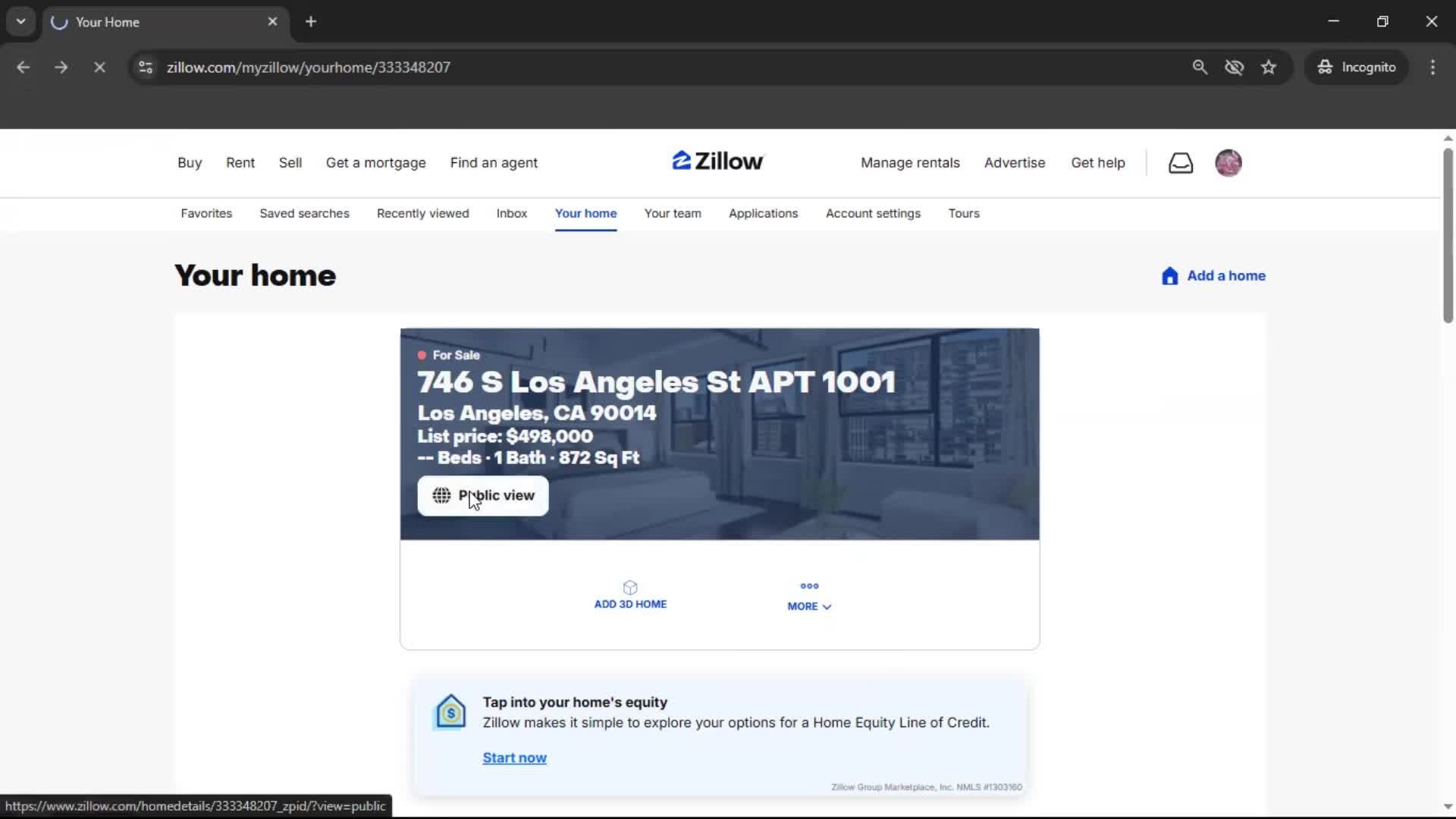This screenshot has height=819, width=1456.
Task: Open a new browser tab with plus icon
Action: click(x=311, y=21)
